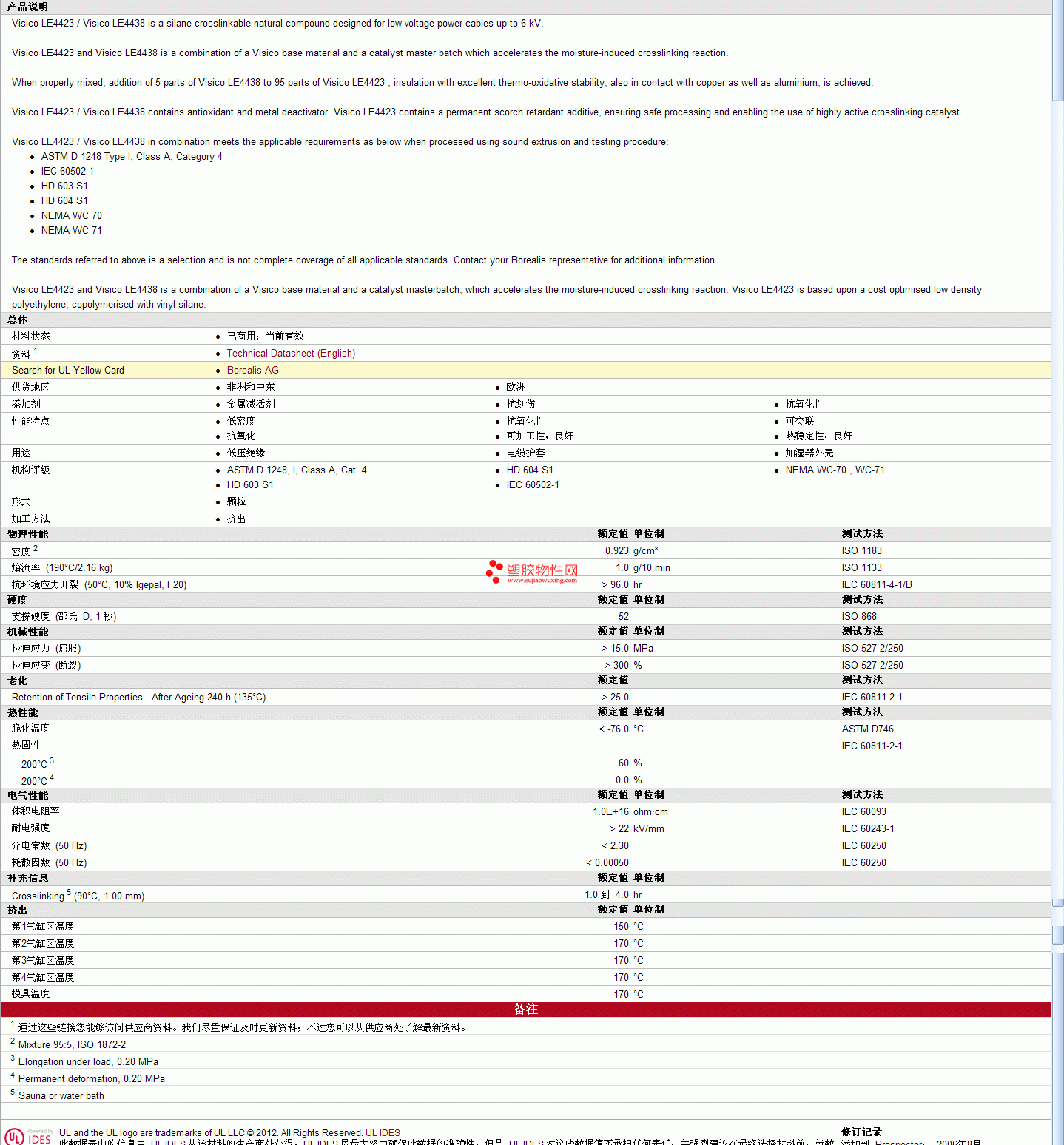Select the 'NEMA WC-70 , WC-71' rating entry
Viewport: 1064px width, 1145px height.
tap(835, 470)
